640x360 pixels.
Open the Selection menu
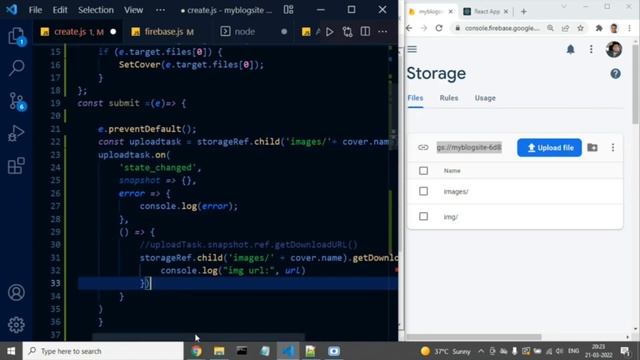pos(96,10)
